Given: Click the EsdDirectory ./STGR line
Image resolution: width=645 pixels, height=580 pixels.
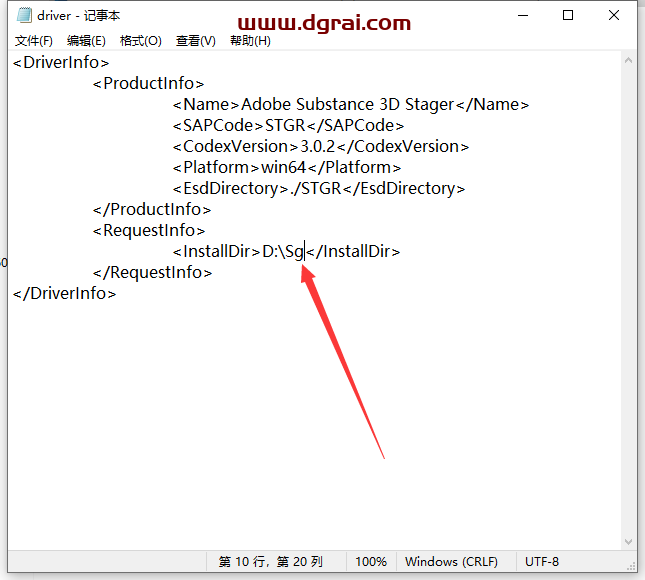Looking at the screenshot, I should [319, 188].
